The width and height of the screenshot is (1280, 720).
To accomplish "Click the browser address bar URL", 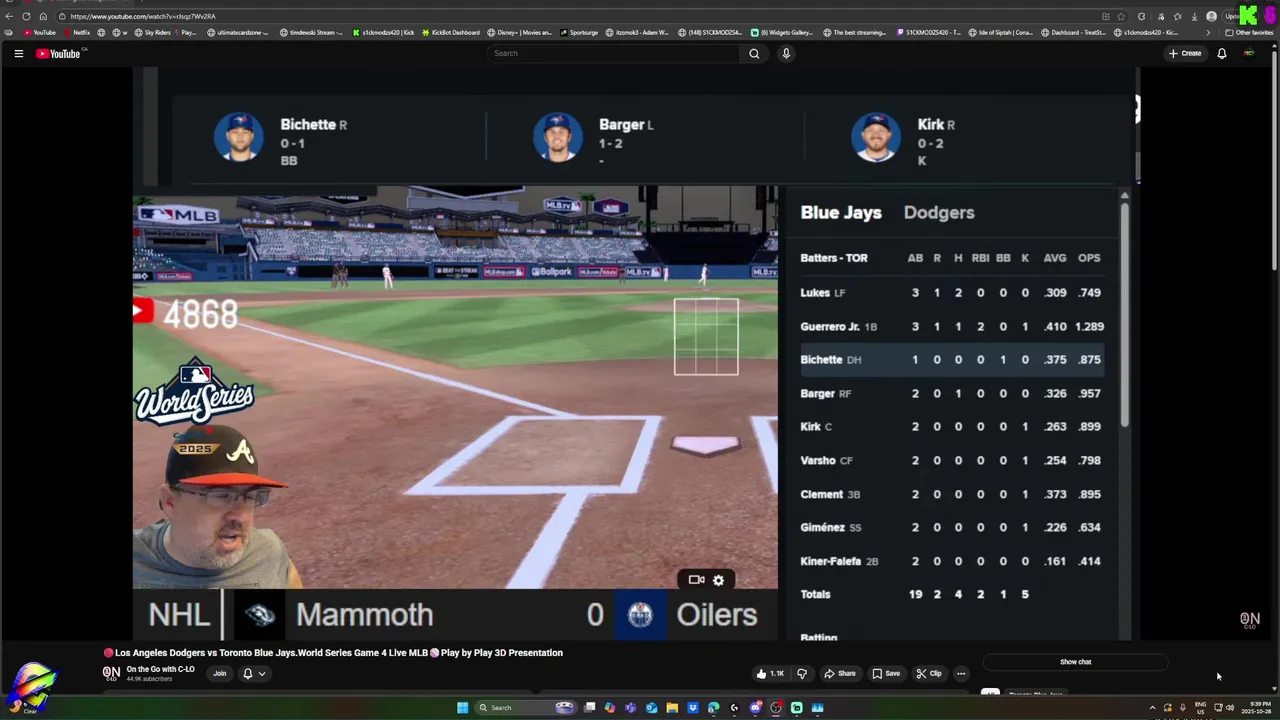I will (x=142, y=16).
